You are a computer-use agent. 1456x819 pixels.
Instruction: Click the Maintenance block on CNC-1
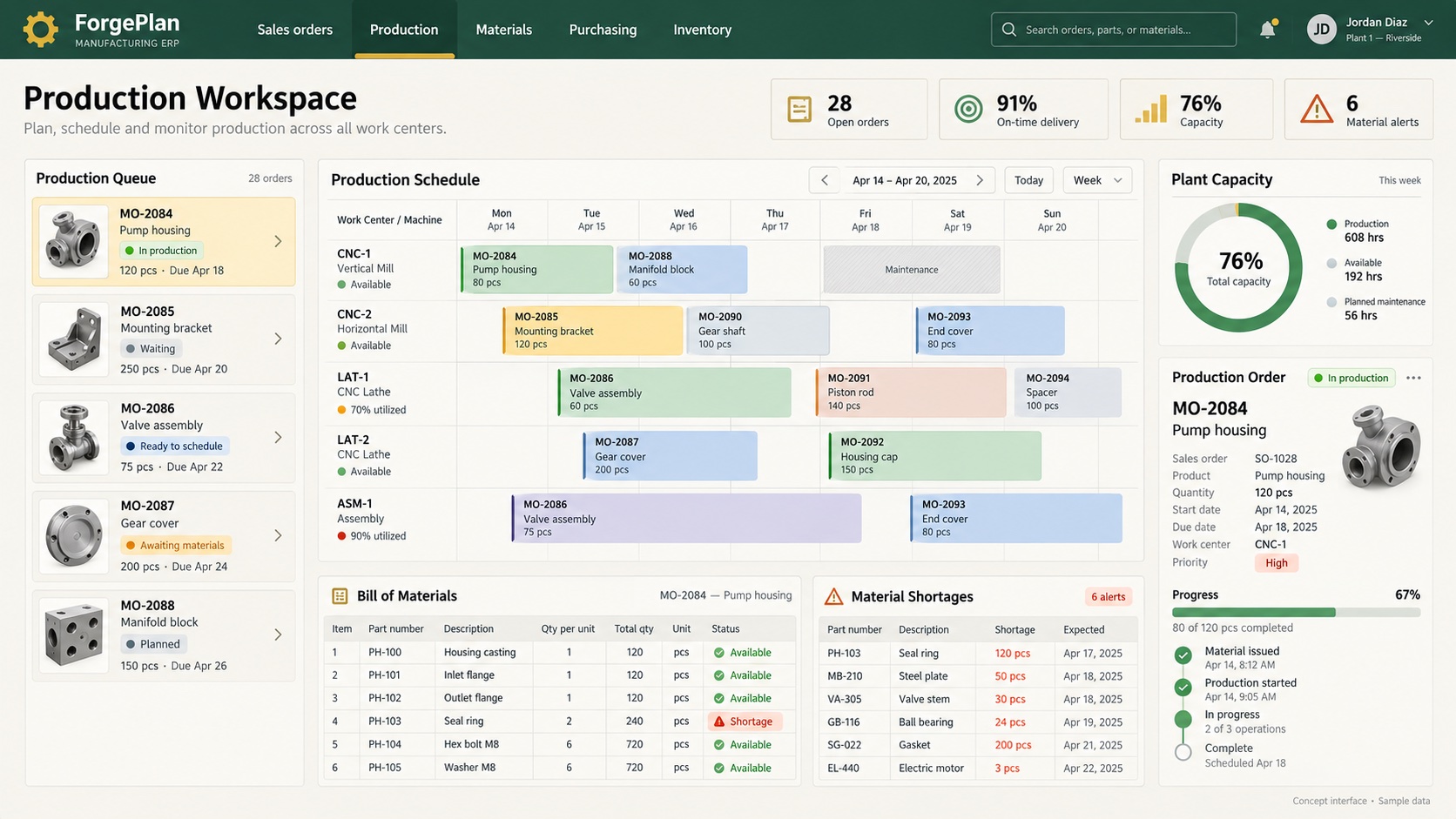912,270
